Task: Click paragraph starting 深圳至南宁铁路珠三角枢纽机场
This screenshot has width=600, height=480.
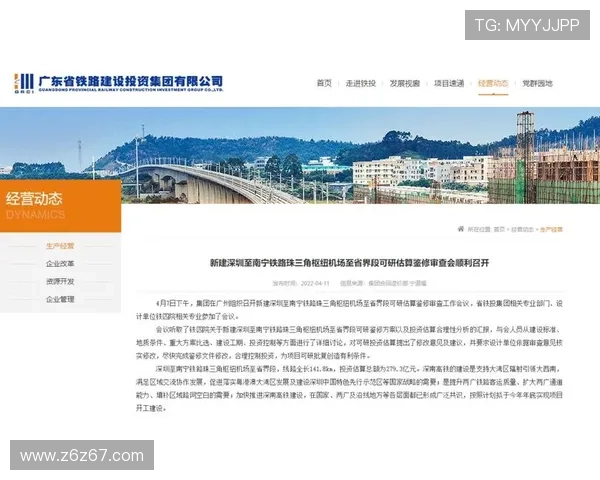Action: 349,389
